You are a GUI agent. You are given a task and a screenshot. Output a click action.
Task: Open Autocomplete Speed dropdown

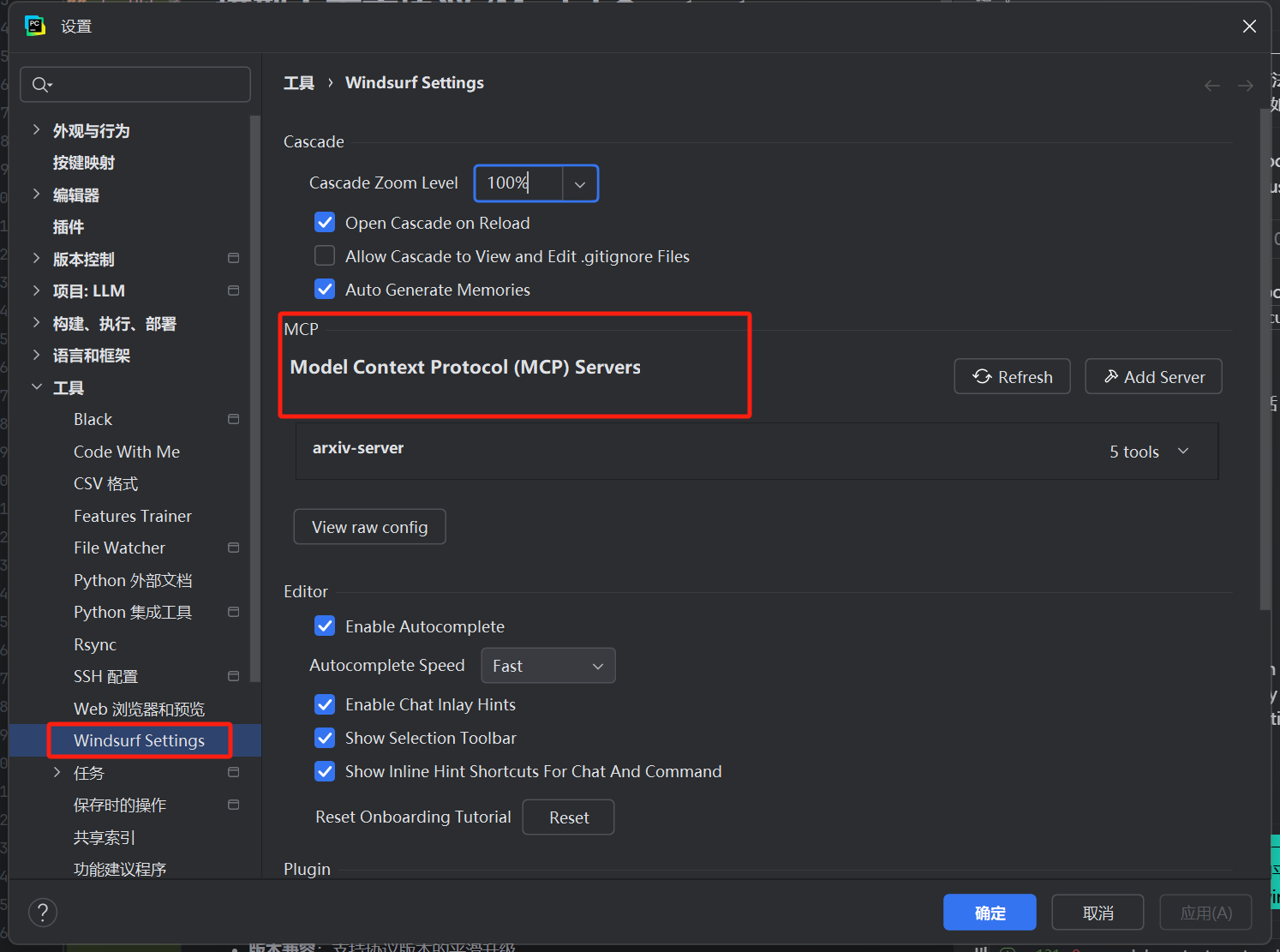548,666
